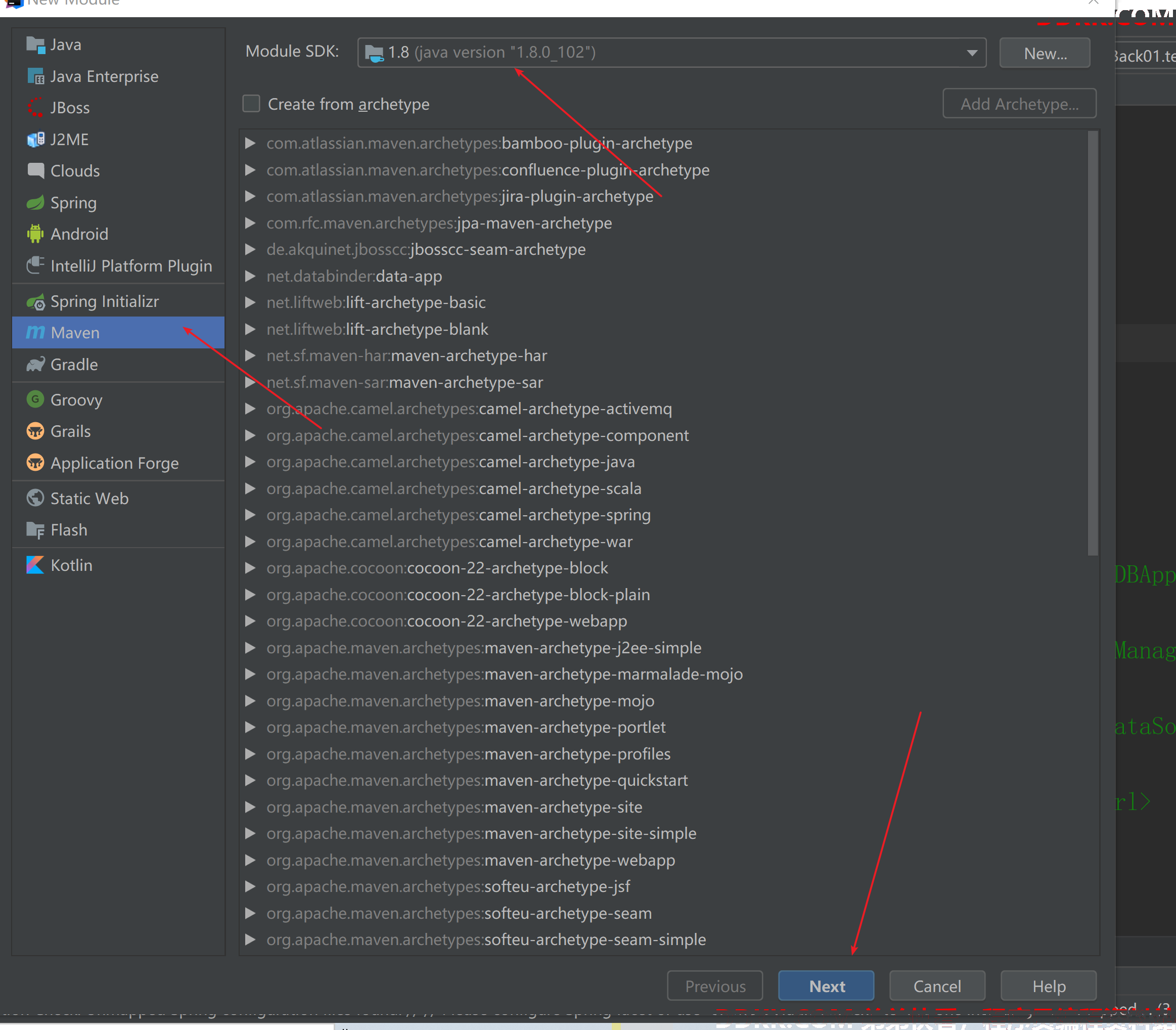The width and height of the screenshot is (1176, 1030).
Task: Select Java Enterprise entry
Action: pos(118,76)
